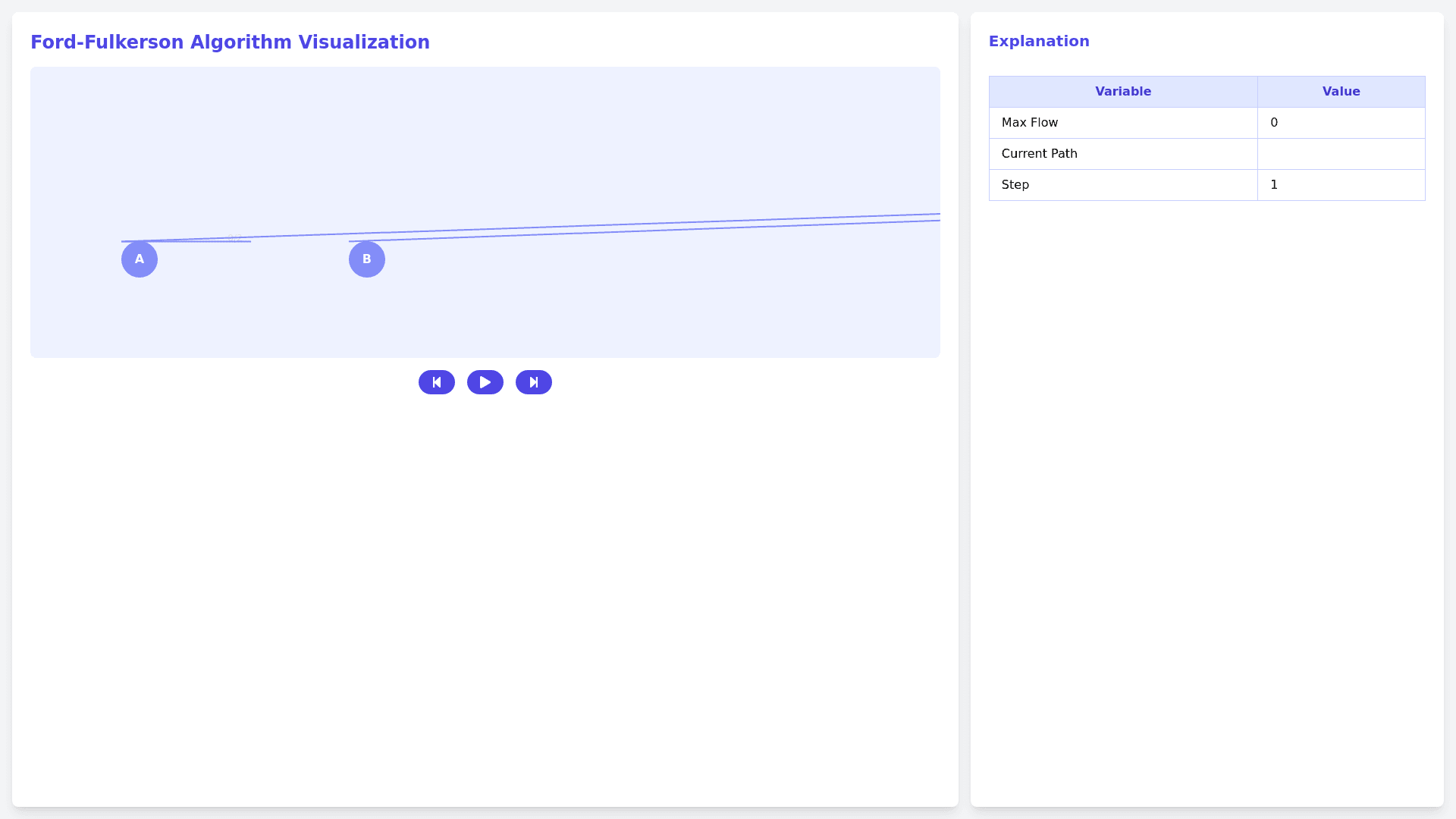Viewport: 1456px width, 819px height.
Task: Click the Value column header
Action: pyautogui.click(x=1341, y=92)
